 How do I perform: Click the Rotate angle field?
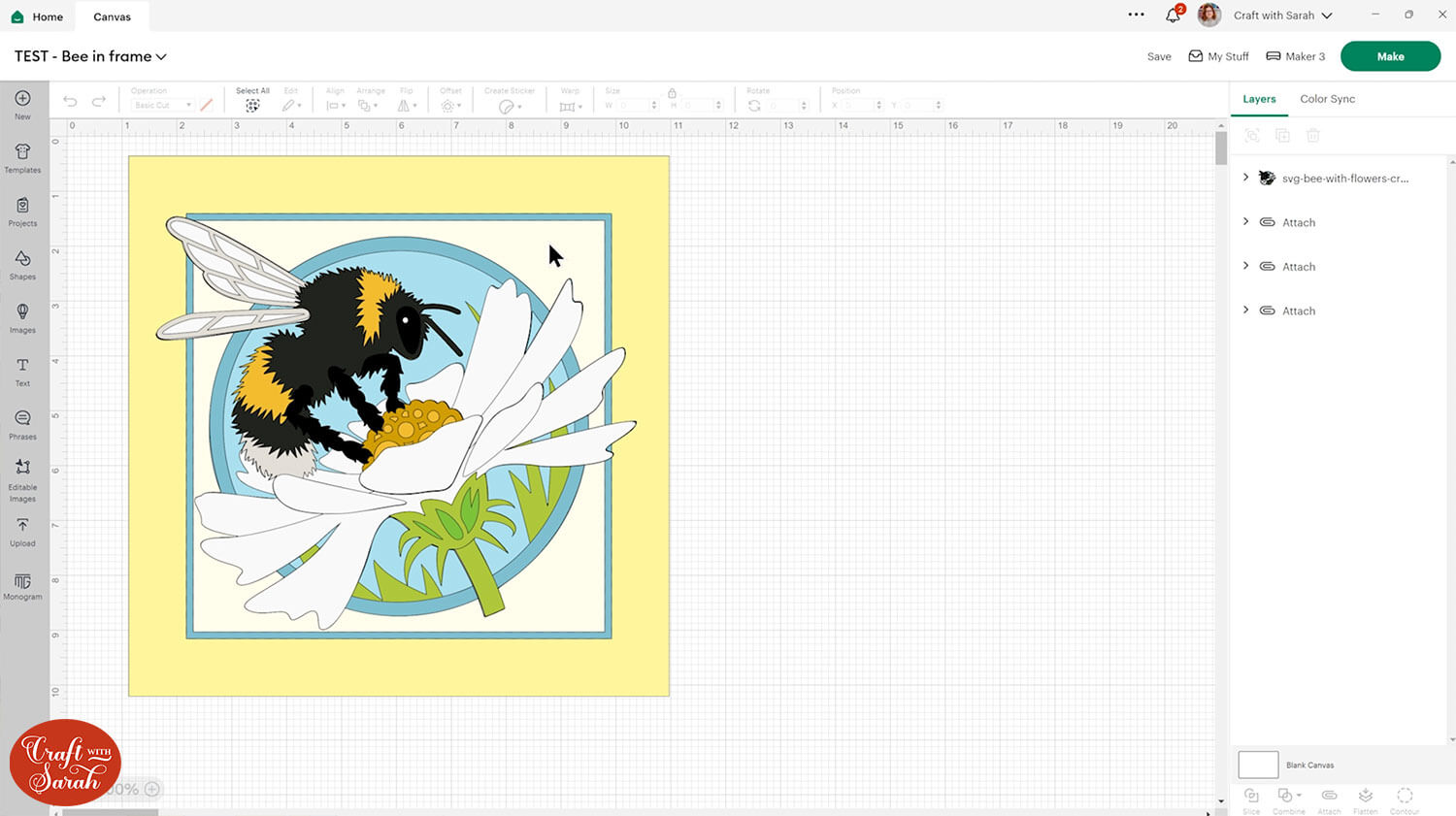coord(788,106)
